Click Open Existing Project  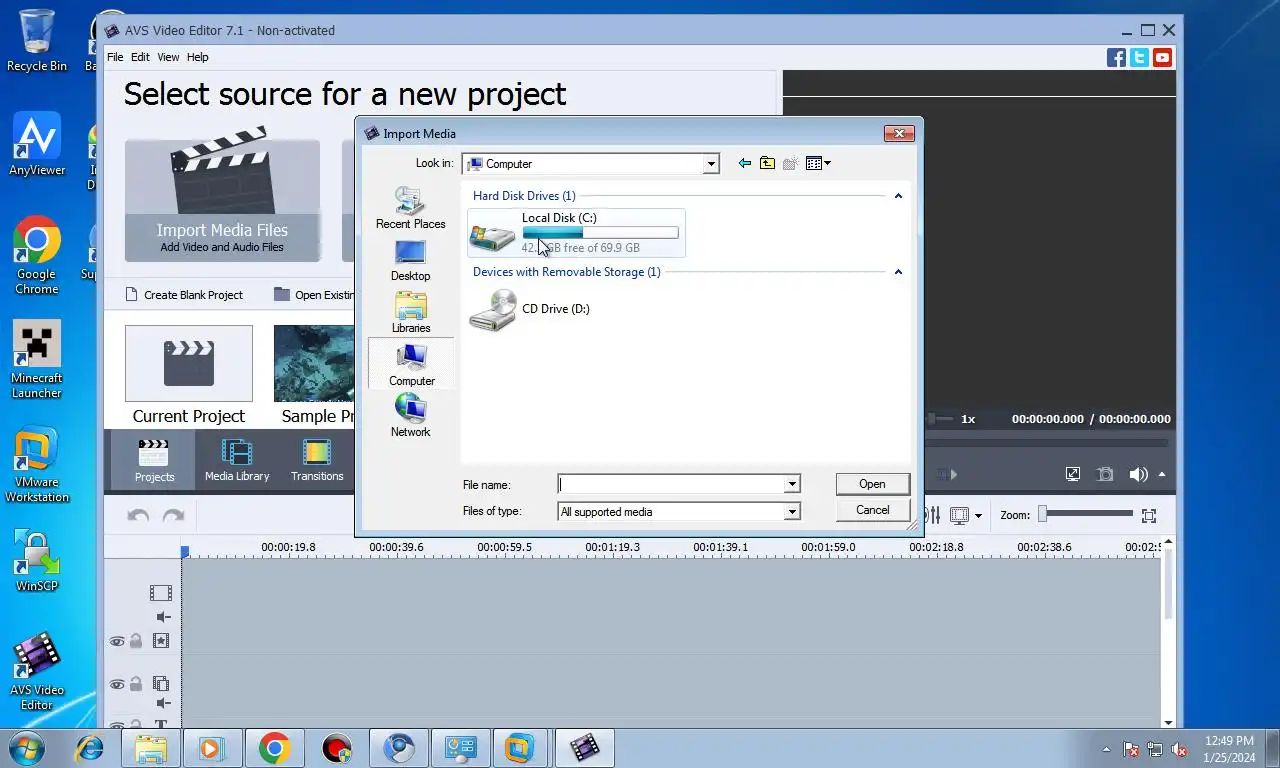314,295
